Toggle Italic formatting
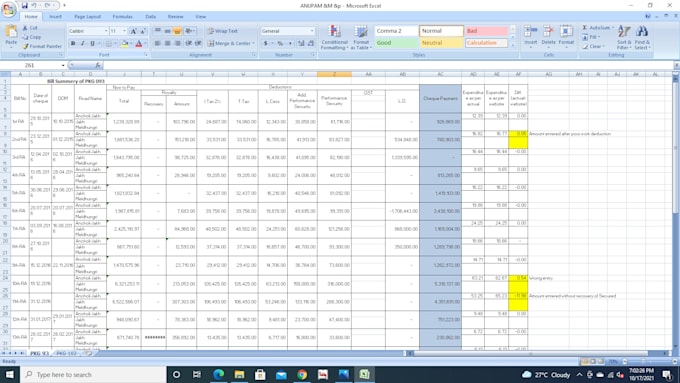 tap(82, 43)
